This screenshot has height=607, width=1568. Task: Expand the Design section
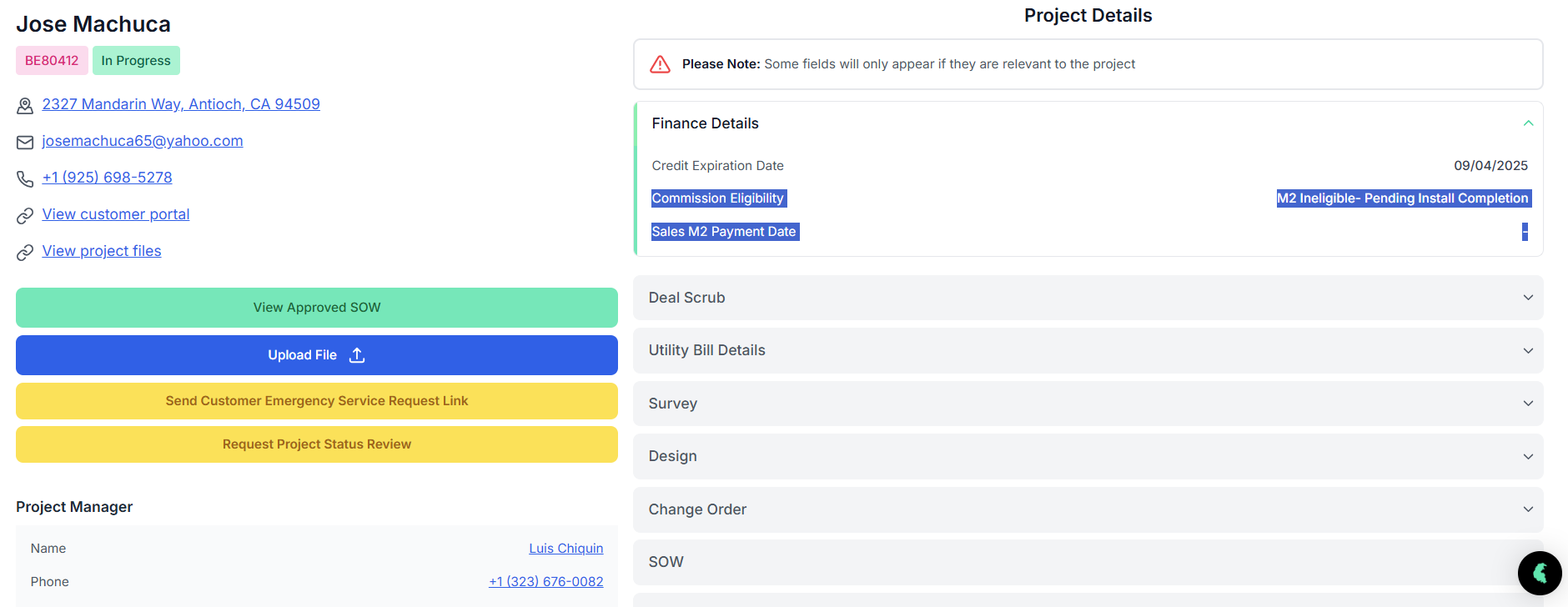tap(1088, 456)
